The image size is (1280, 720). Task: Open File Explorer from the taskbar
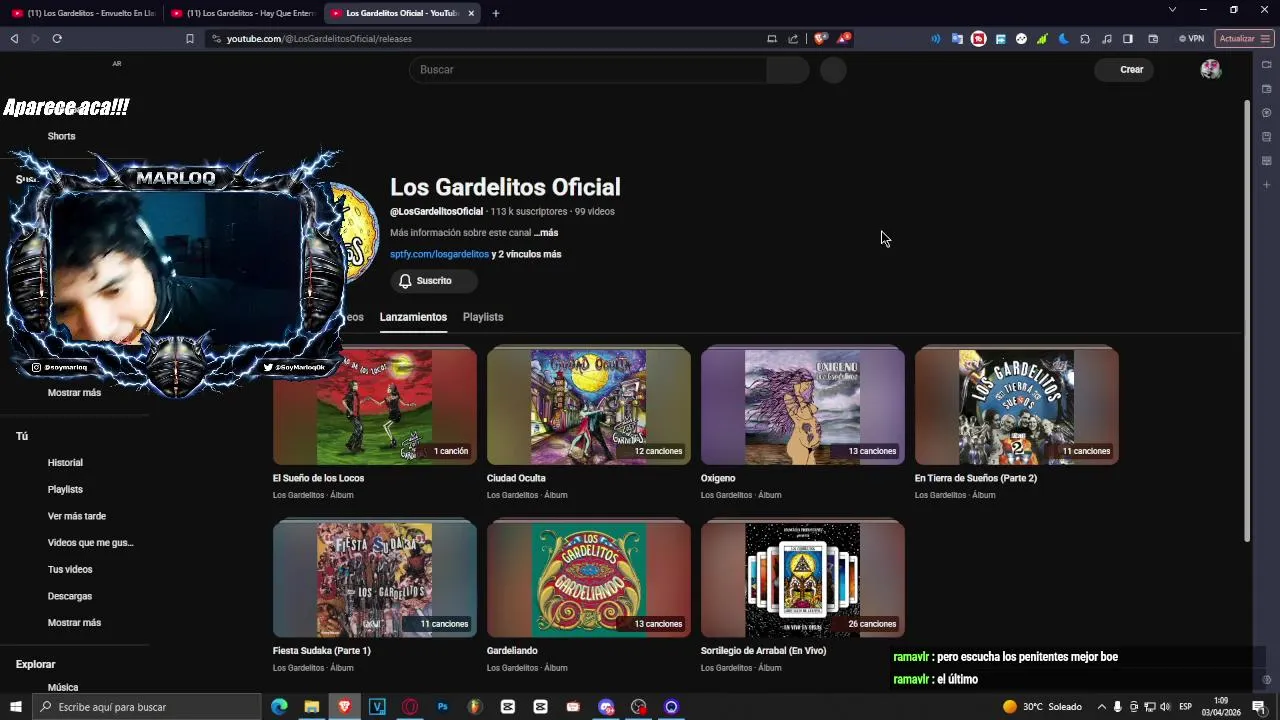pos(312,707)
